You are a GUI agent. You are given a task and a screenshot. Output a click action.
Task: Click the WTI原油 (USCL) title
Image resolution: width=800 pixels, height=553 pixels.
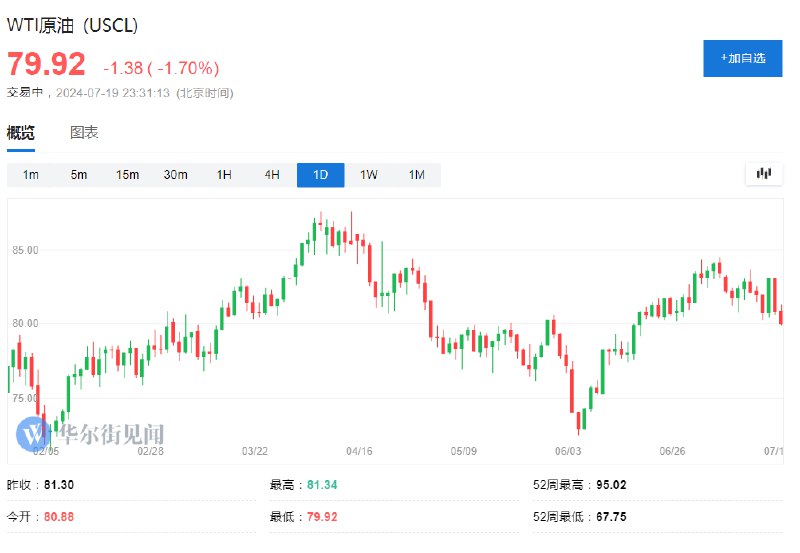pos(72,26)
